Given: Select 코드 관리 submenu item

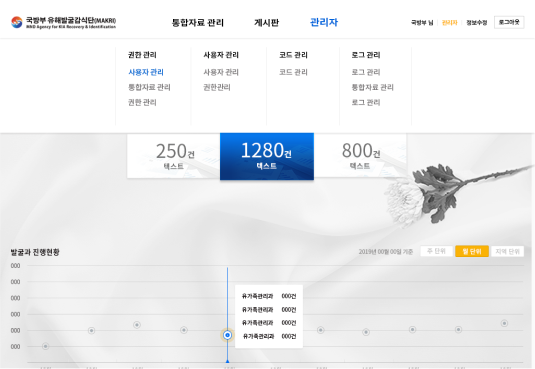Looking at the screenshot, I should [x=293, y=72].
